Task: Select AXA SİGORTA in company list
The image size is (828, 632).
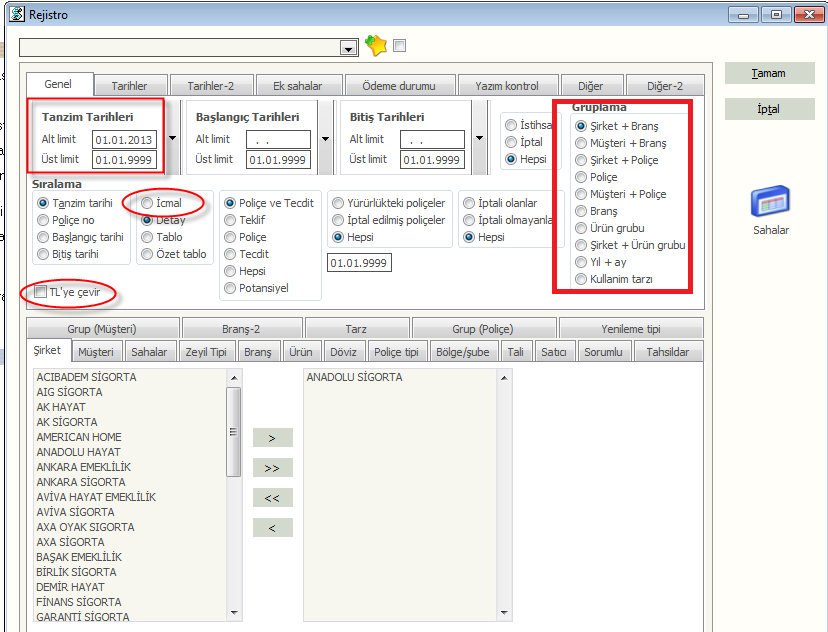Action: (x=71, y=542)
